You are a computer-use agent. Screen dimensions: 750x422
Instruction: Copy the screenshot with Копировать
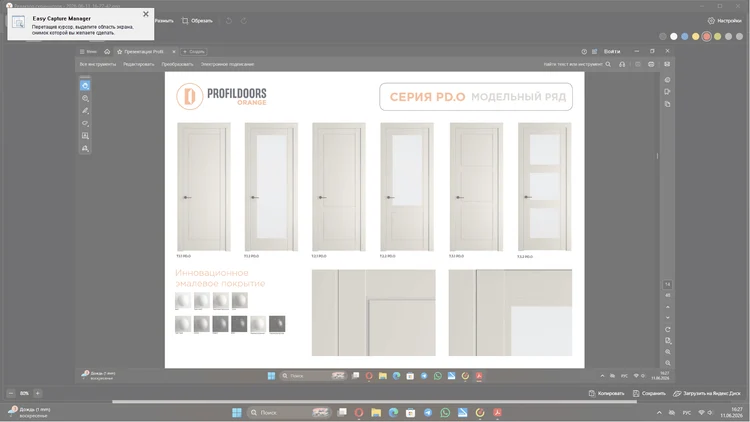point(607,393)
